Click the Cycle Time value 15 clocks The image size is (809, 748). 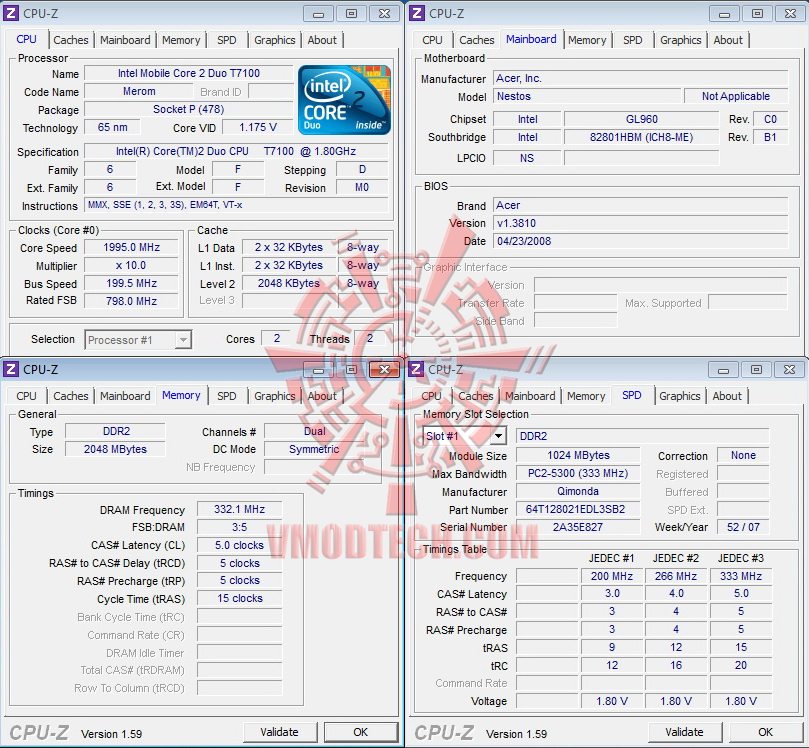pyautogui.click(x=239, y=598)
